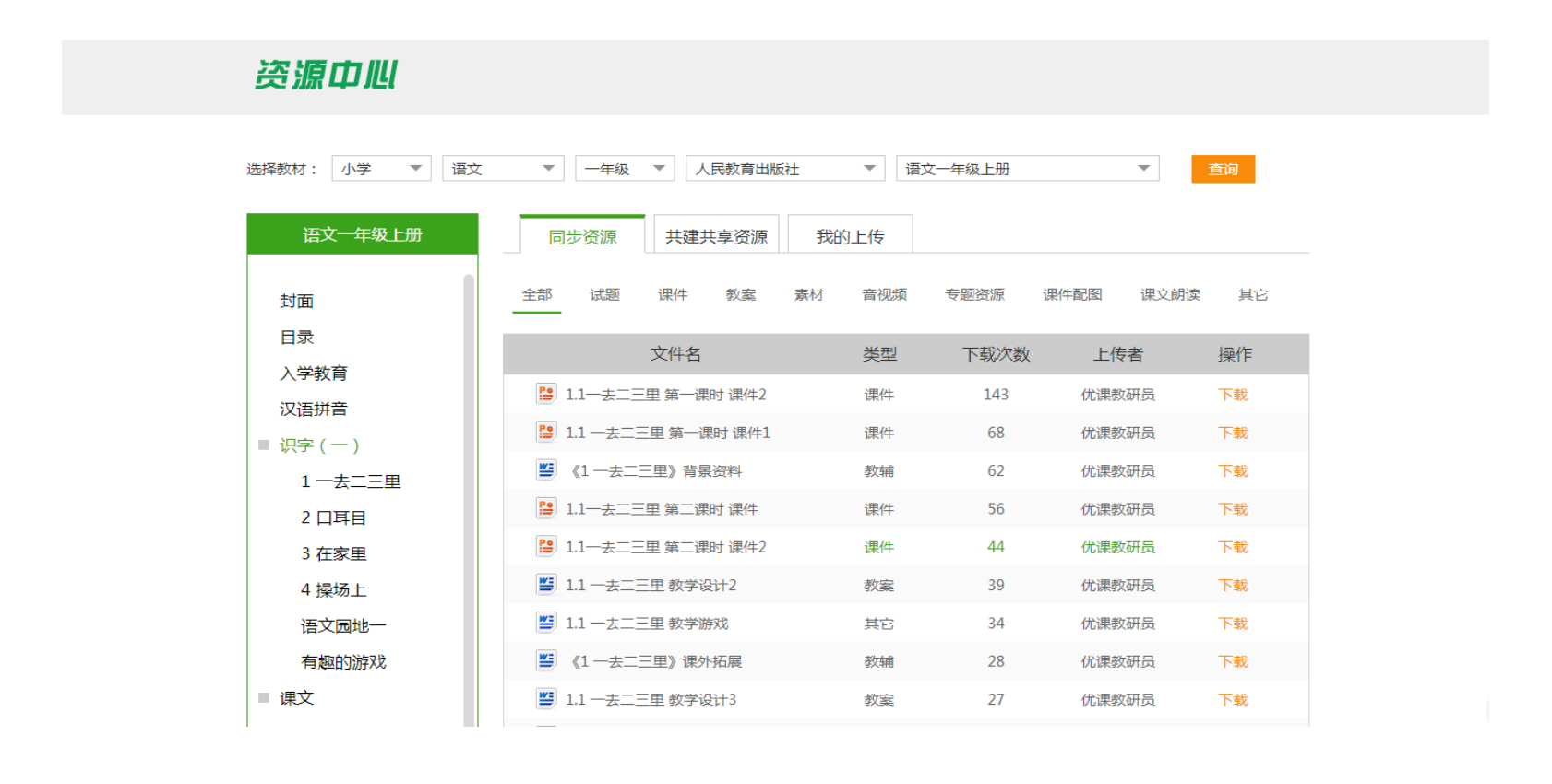
Task: Download 1.1 一去二三里 第一课时 课件1
Action: [x=1233, y=433]
